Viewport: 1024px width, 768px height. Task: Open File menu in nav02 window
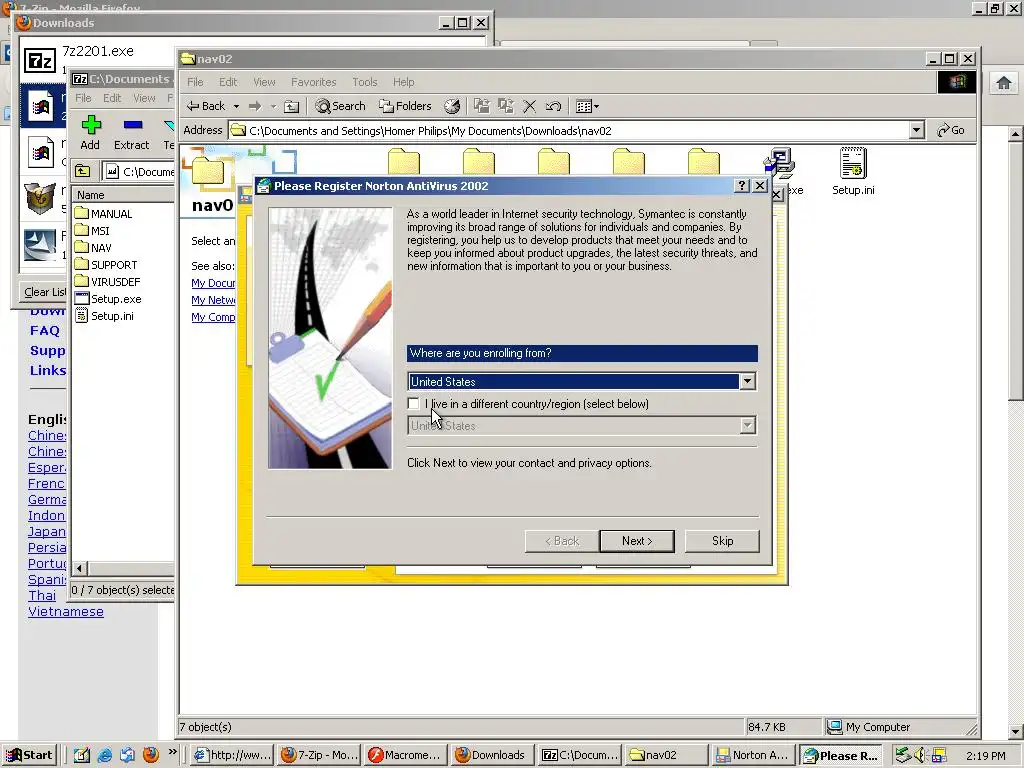click(x=195, y=82)
